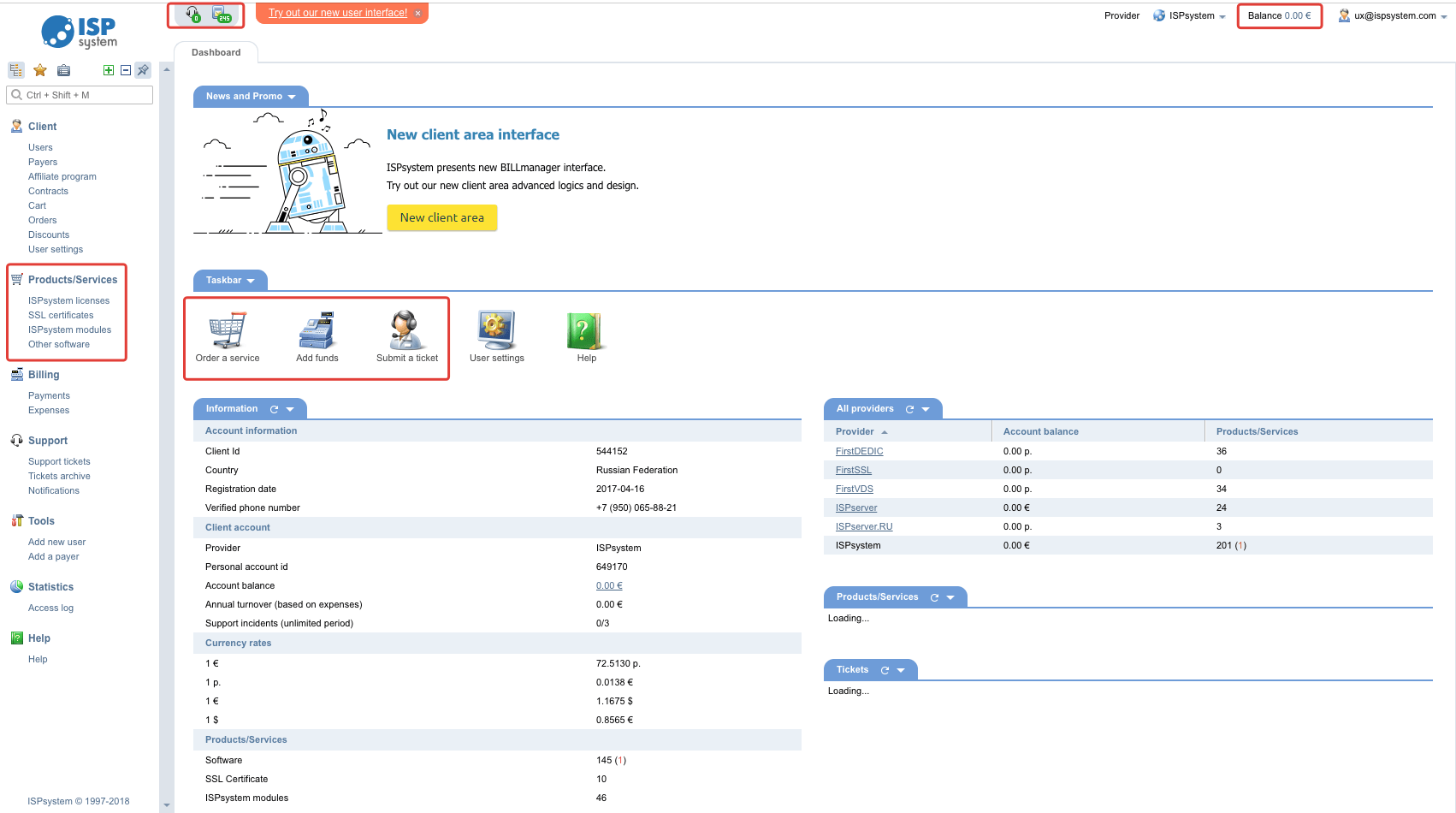Screen dimensions: 1456x813
Task: Click the menu search field
Action: click(x=80, y=95)
